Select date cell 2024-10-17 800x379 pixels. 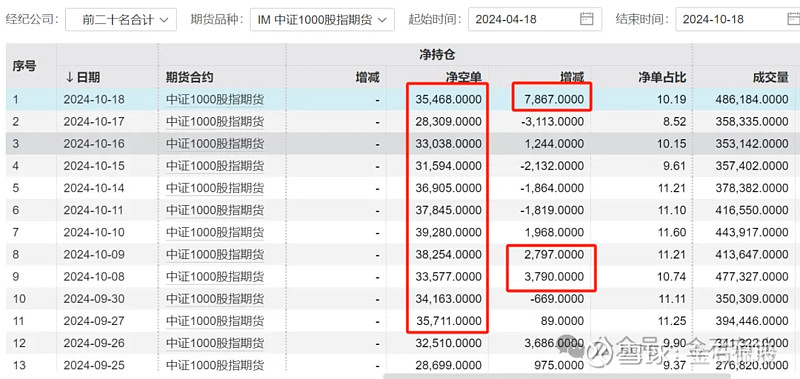click(94, 121)
